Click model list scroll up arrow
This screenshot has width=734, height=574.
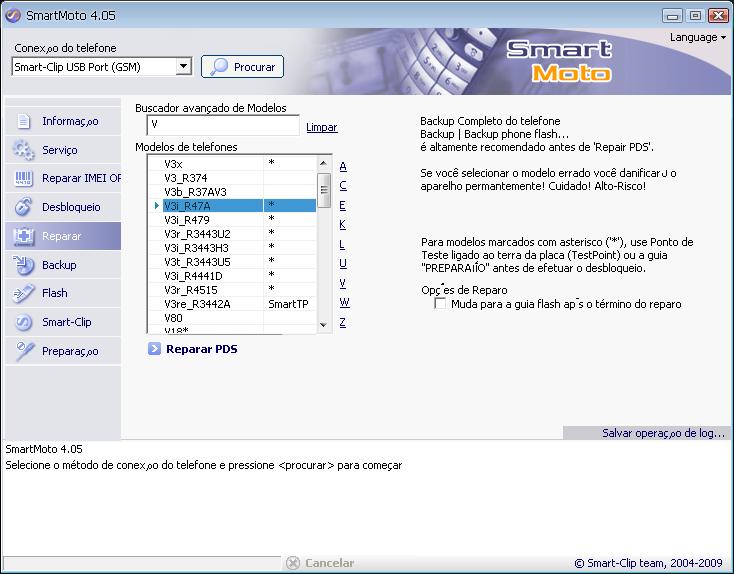click(x=323, y=163)
